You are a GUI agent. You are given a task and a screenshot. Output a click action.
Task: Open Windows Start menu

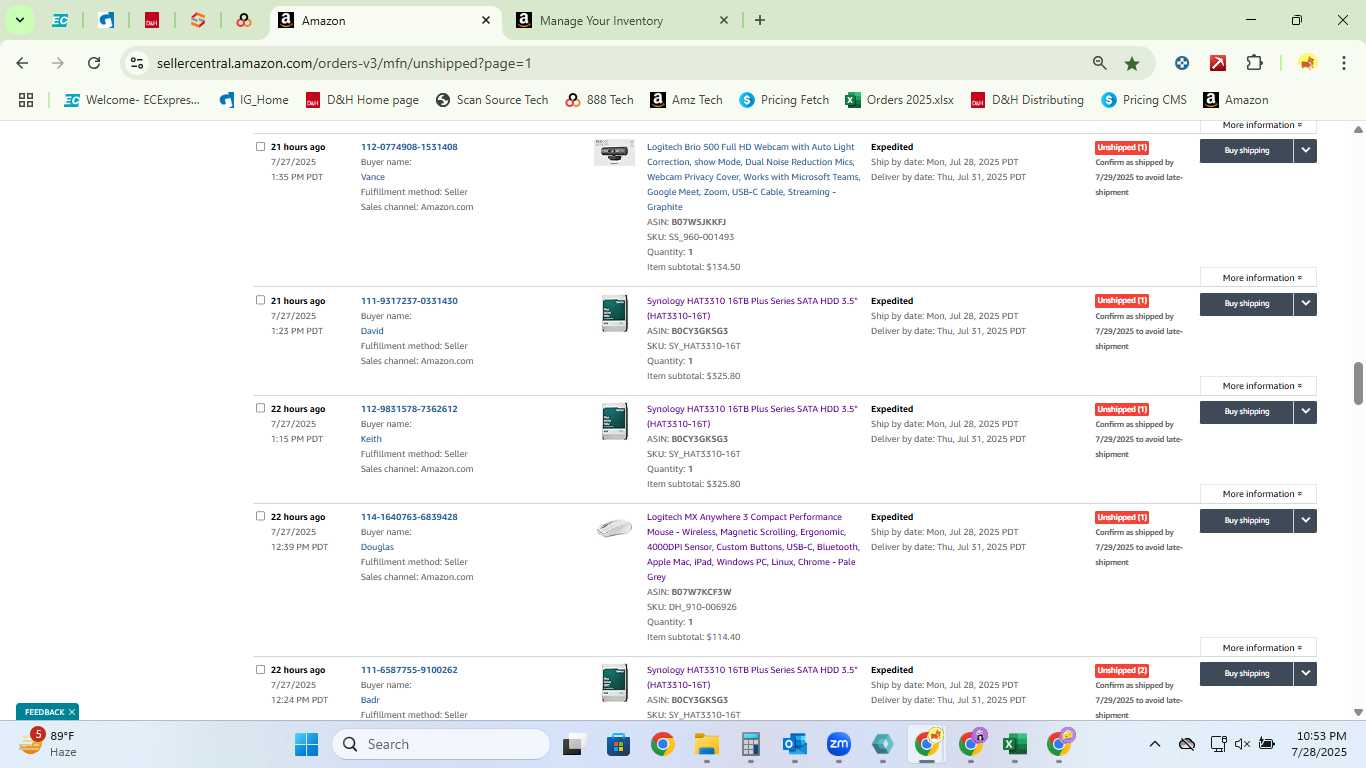[x=306, y=744]
